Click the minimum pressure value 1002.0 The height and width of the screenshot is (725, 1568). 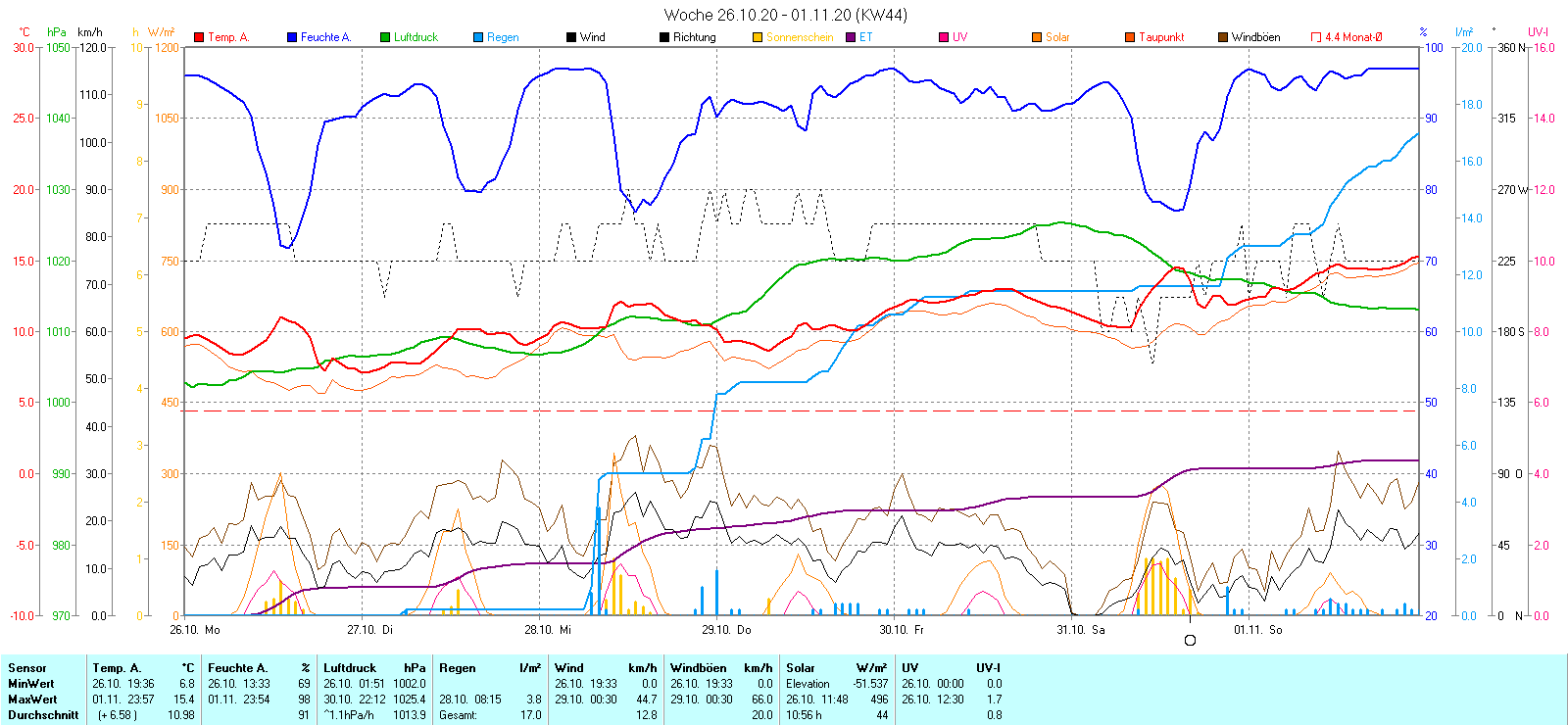410,684
